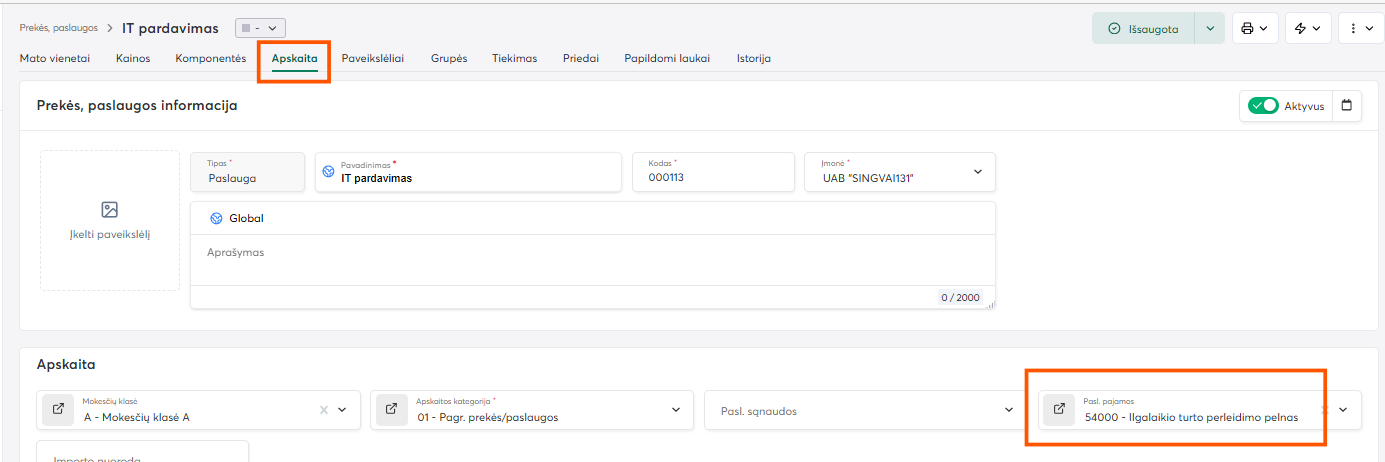Expand the Apskaitos kategorija dropdown
This screenshot has height=462, width=1385.
pyautogui.click(x=677, y=410)
